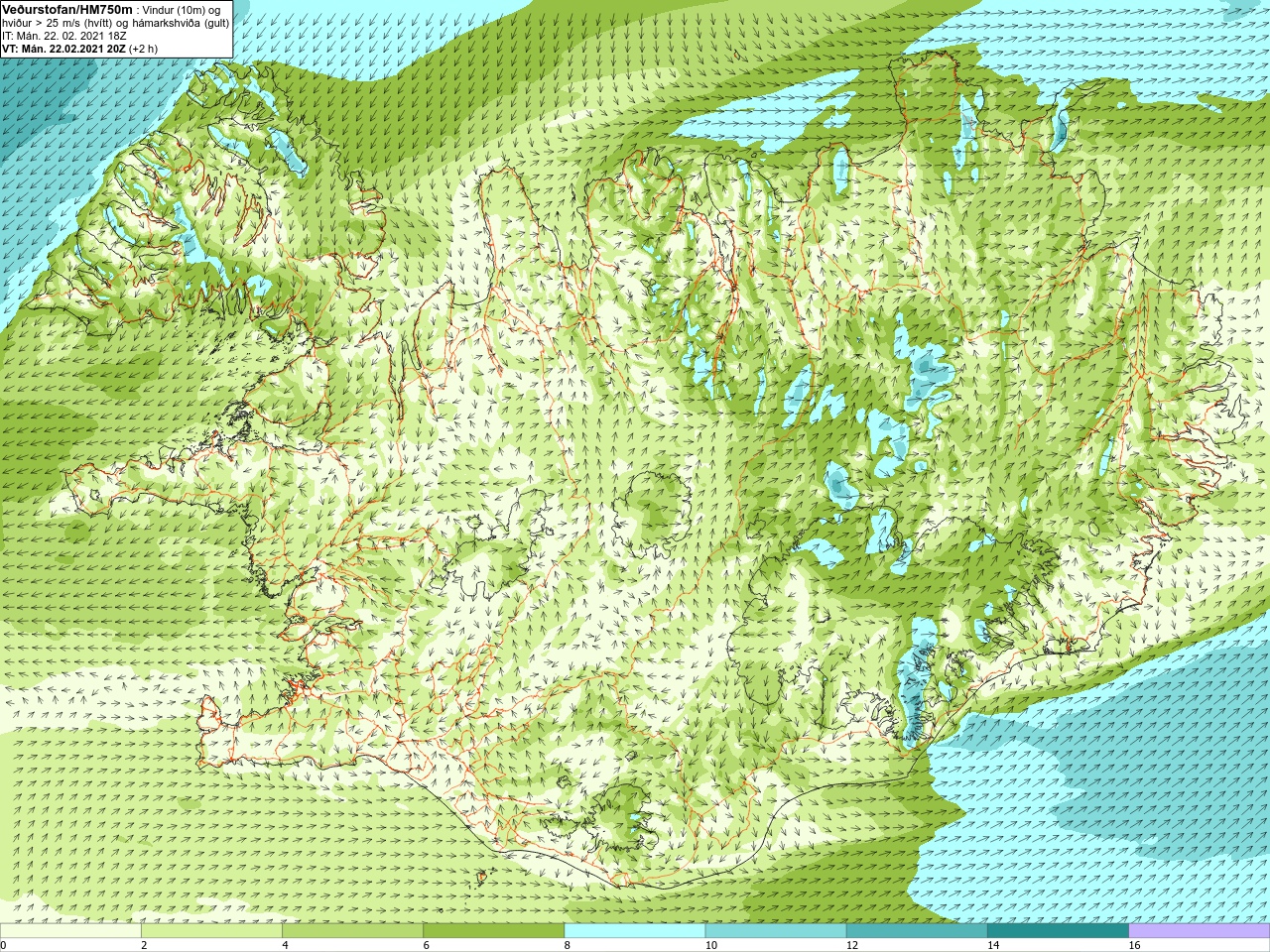
Task: Click the legend scale label '2'
Action: 144,945
